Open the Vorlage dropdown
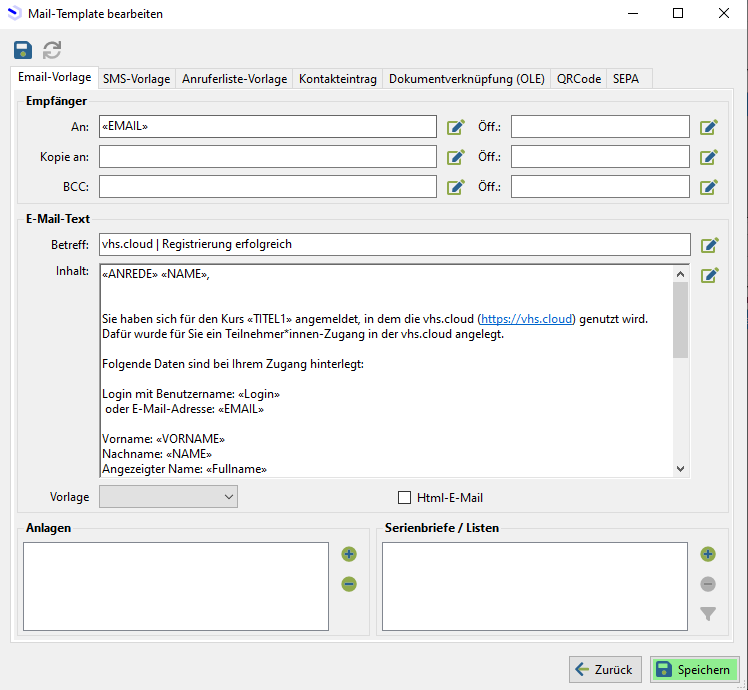The image size is (748, 690). tap(168, 497)
